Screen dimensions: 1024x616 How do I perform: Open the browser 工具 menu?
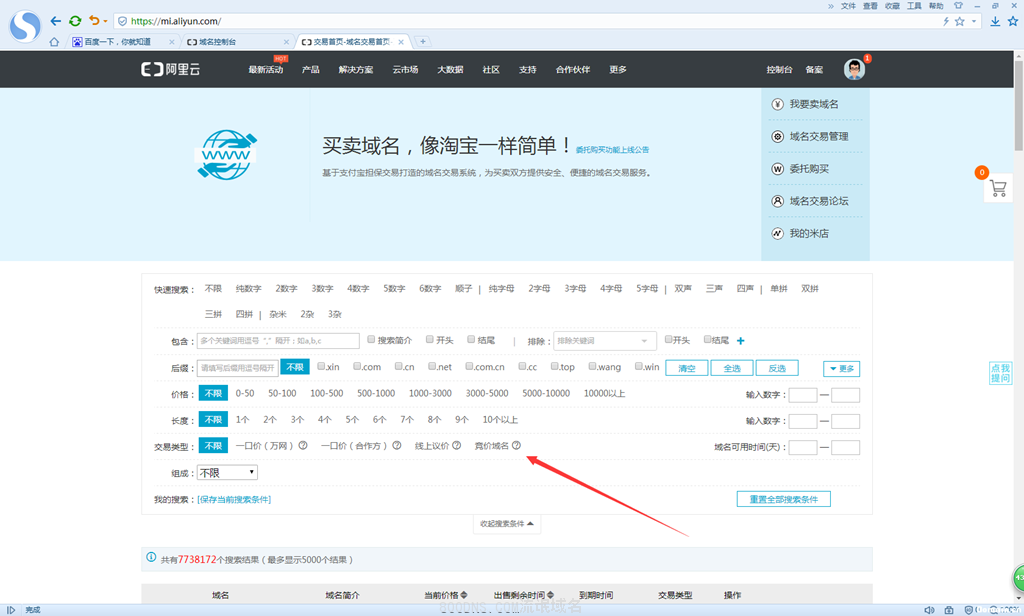(x=914, y=6)
